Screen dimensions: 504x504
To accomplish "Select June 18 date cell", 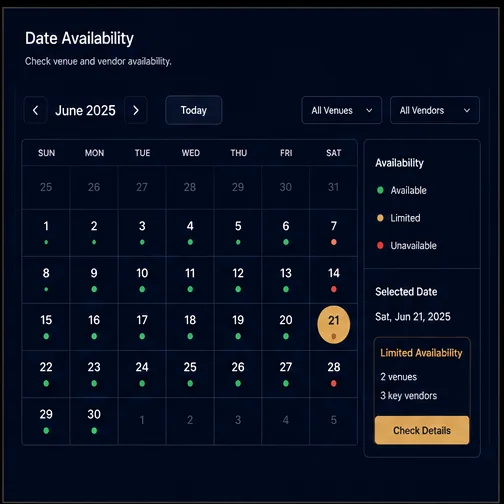I will pos(190,327).
